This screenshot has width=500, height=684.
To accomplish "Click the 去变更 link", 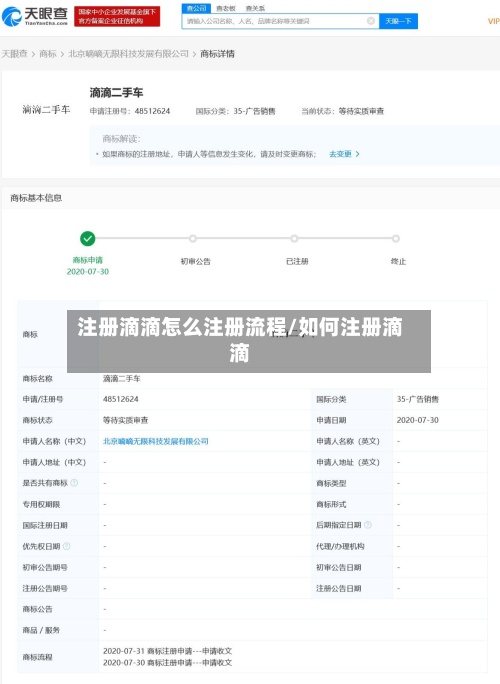I will click(x=340, y=154).
